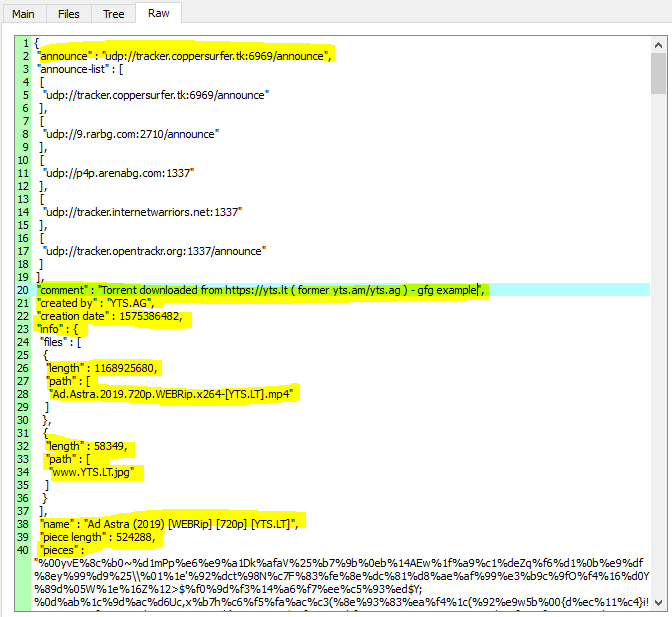Click the "created by" : "YTS.AG" line
The image size is (672, 617).
[96, 303]
